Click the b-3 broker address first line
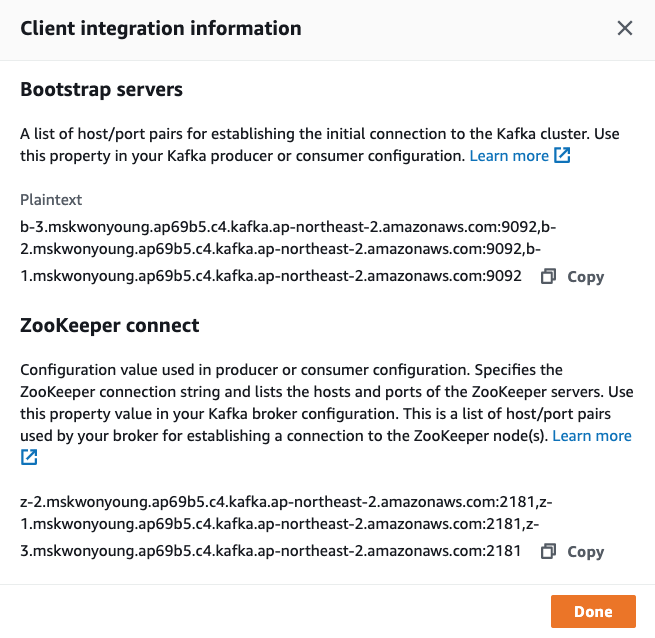Image resolution: width=655 pixels, height=638 pixels. 288,227
